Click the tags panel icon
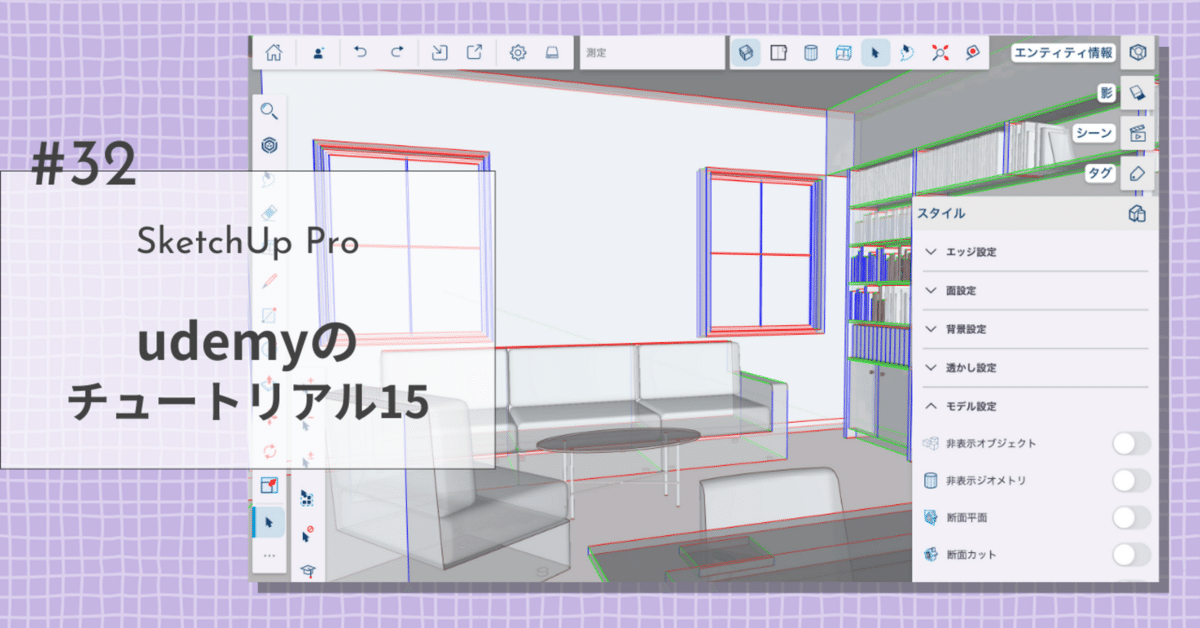 1138,172
